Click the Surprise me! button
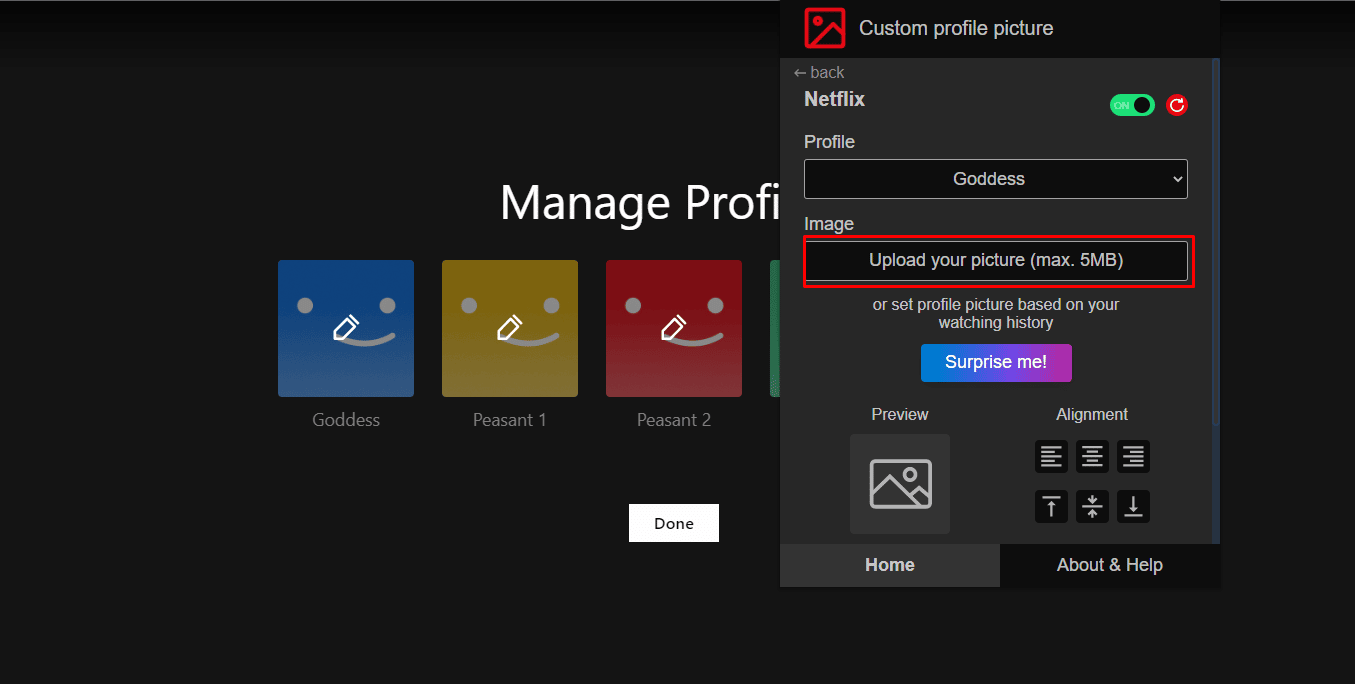 pyautogui.click(x=996, y=363)
